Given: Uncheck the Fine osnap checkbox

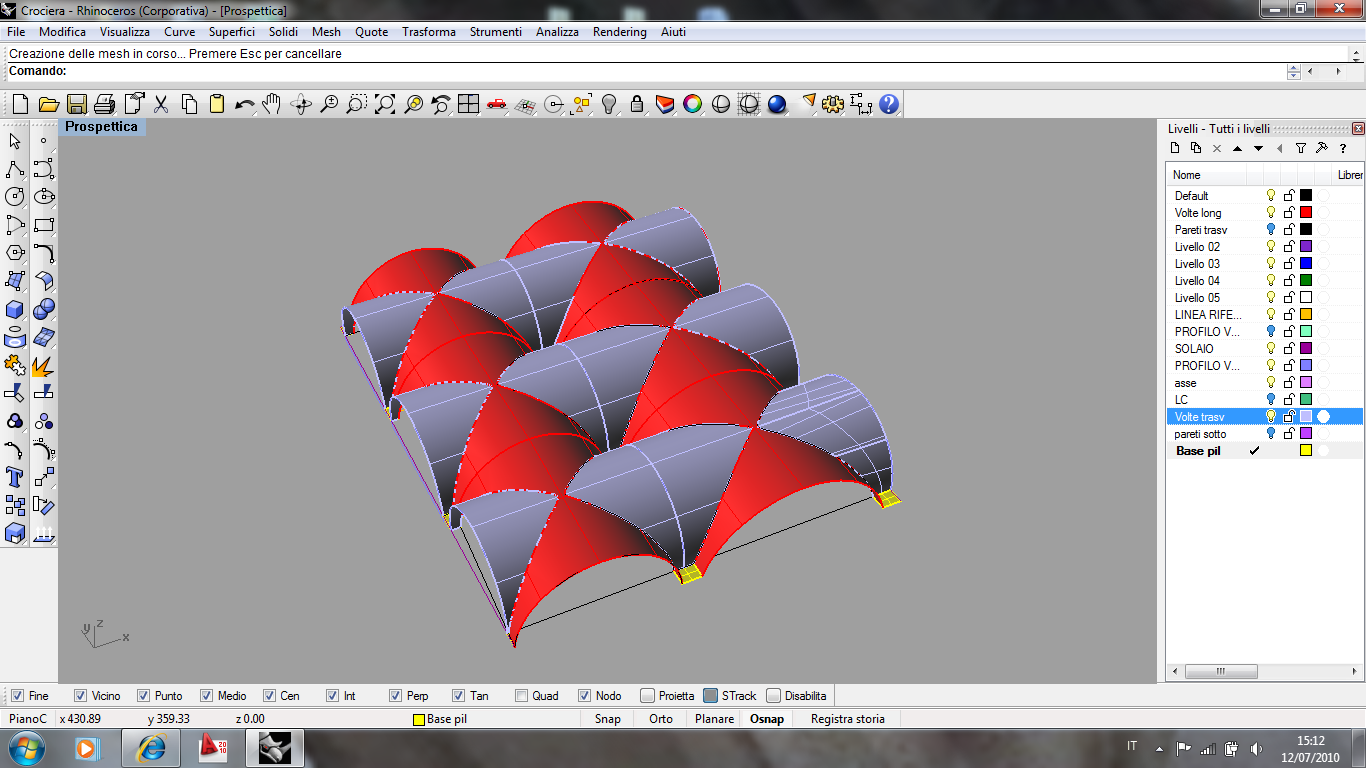Looking at the screenshot, I should pyautogui.click(x=18, y=696).
